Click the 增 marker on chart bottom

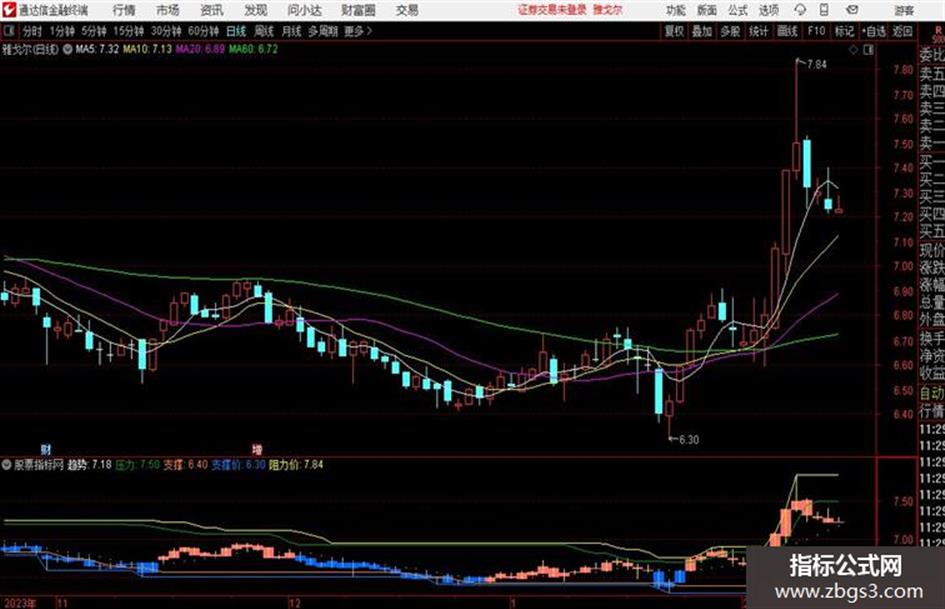click(257, 449)
